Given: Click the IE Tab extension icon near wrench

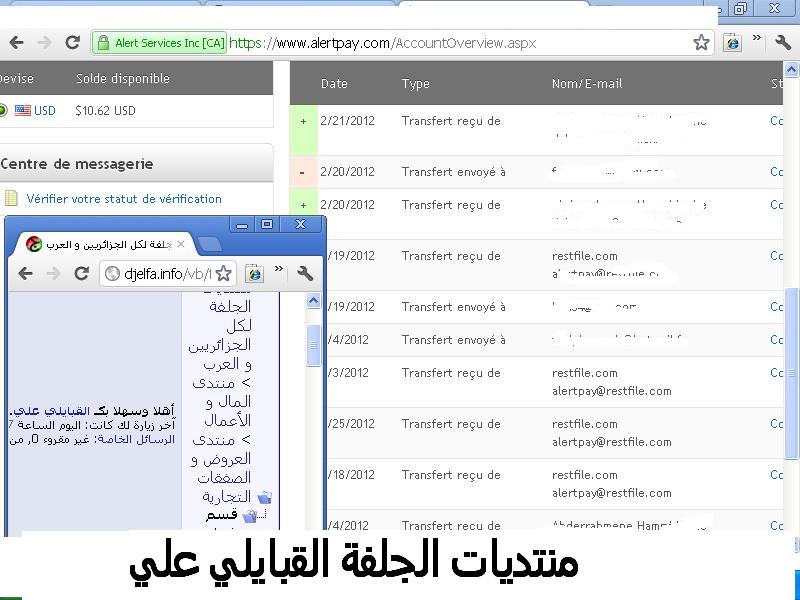Looking at the screenshot, I should 733,43.
